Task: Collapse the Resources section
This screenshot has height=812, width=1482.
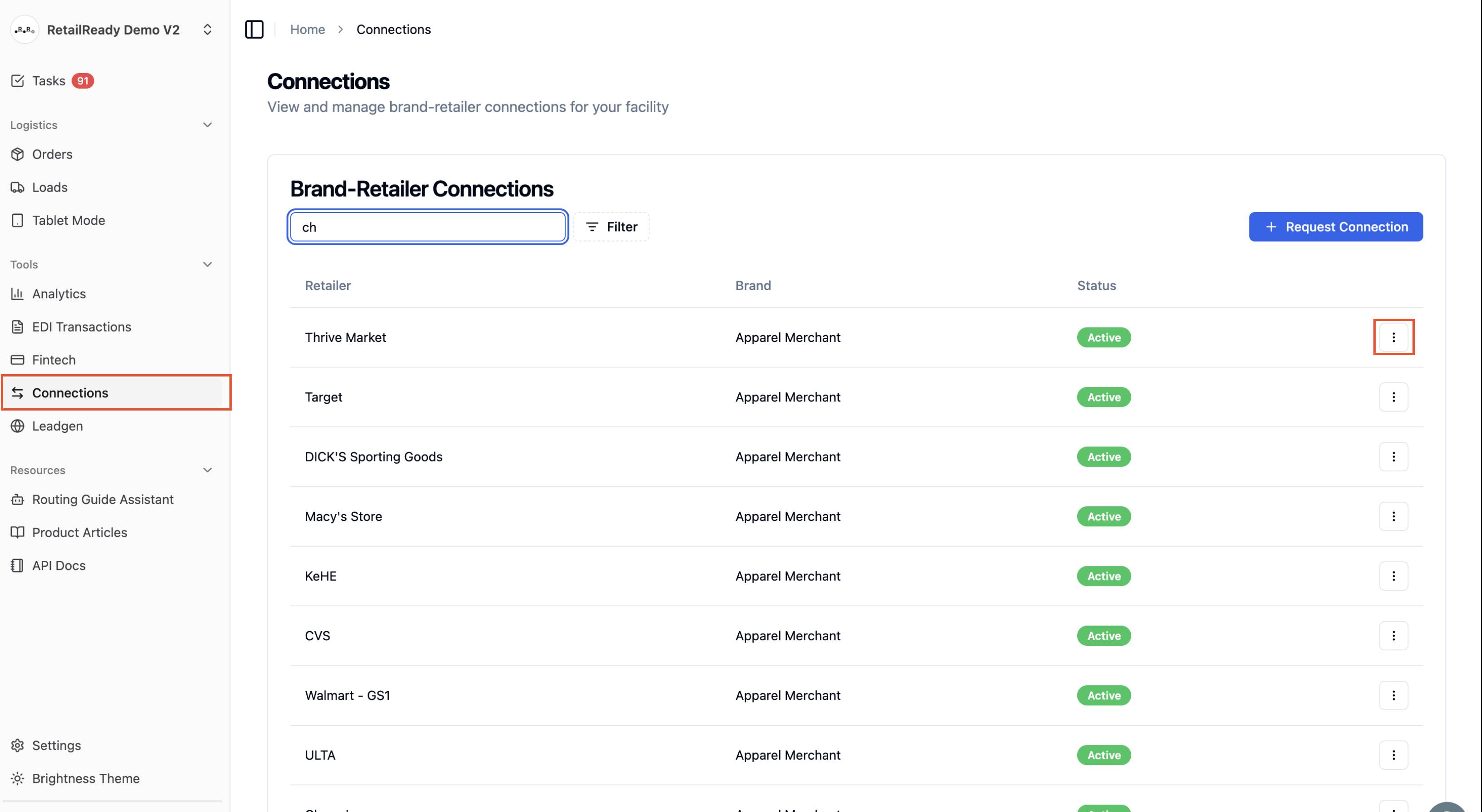Action: (208, 470)
